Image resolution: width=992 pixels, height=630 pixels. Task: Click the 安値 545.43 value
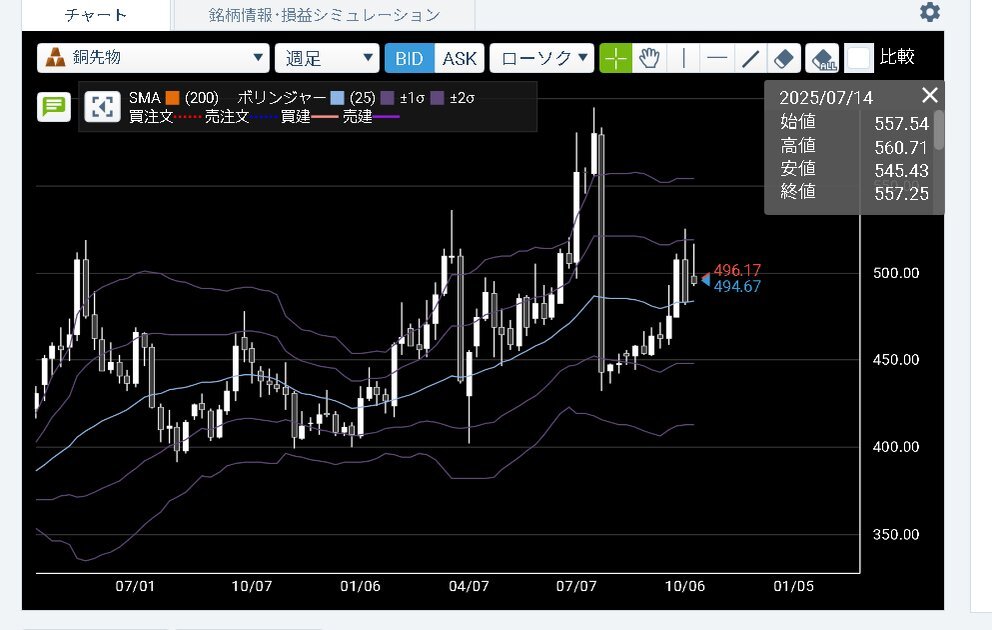(x=902, y=171)
